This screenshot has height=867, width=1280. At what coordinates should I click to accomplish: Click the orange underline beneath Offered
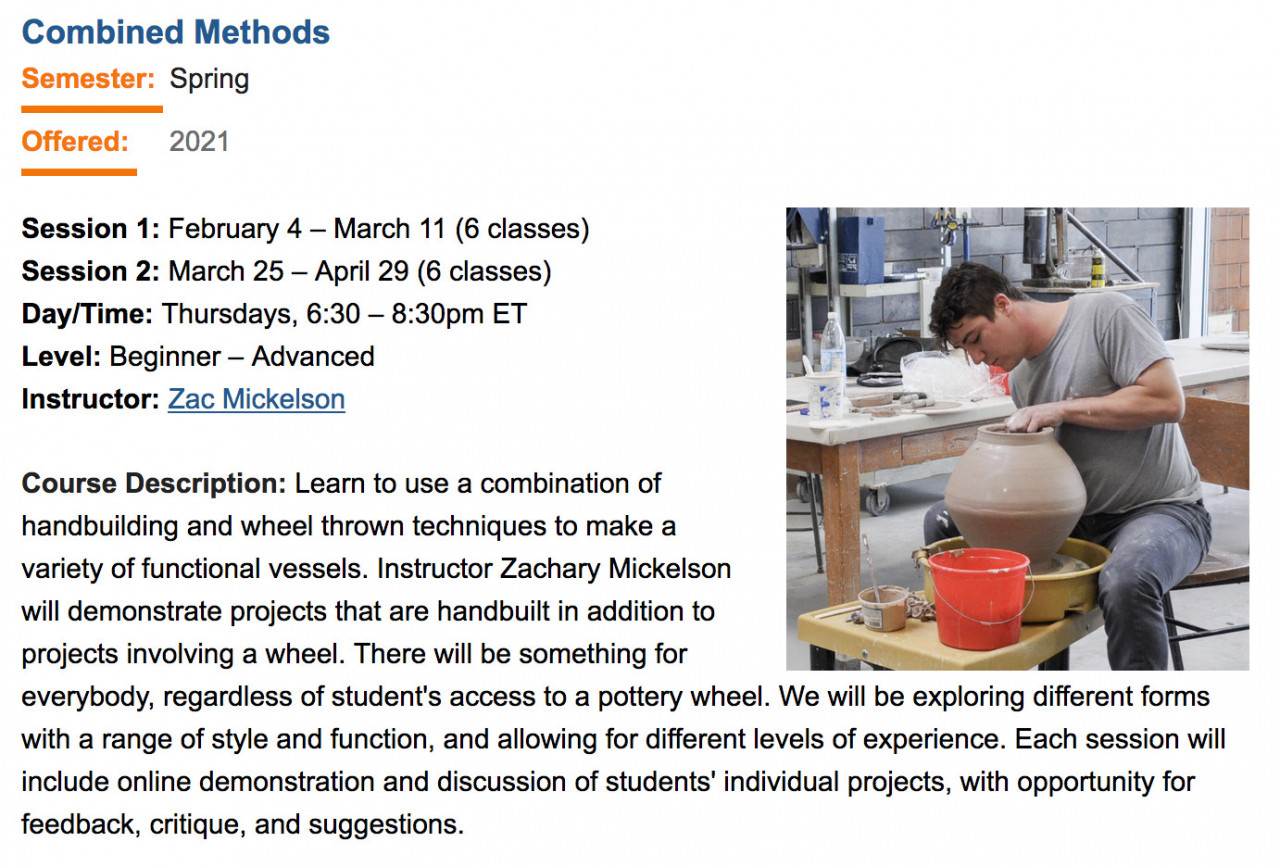click(x=79, y=172)
